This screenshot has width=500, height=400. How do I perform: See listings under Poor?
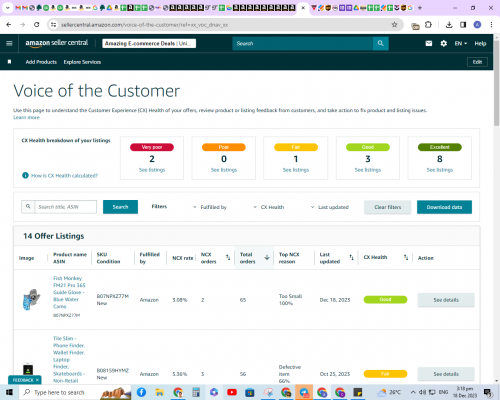click(x=224, y=170)
